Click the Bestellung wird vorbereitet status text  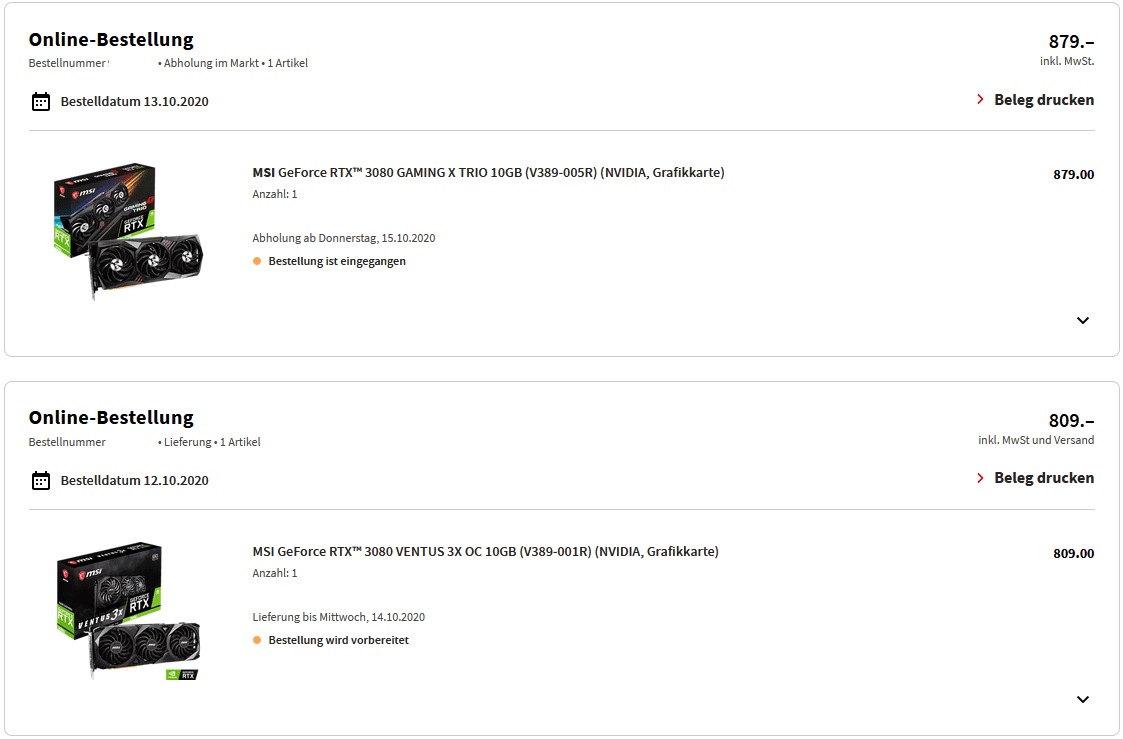[339, 640]
